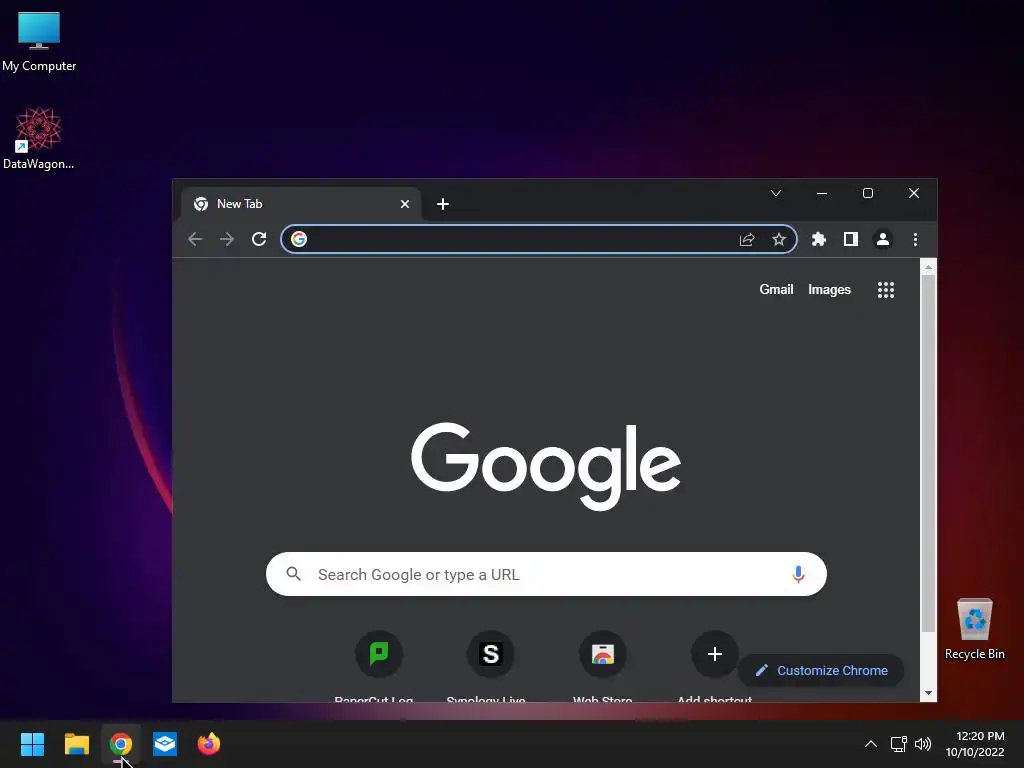Click the Chrome taskbar icon
Screen dimensions: 1024x768
120,744
